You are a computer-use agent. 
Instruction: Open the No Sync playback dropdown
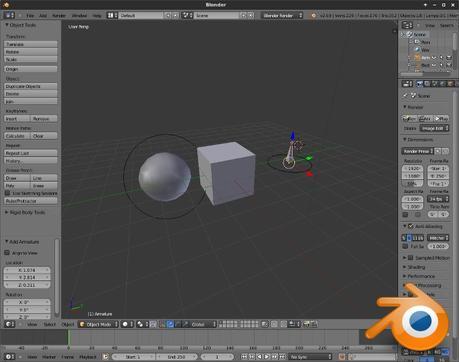[310, 357]
